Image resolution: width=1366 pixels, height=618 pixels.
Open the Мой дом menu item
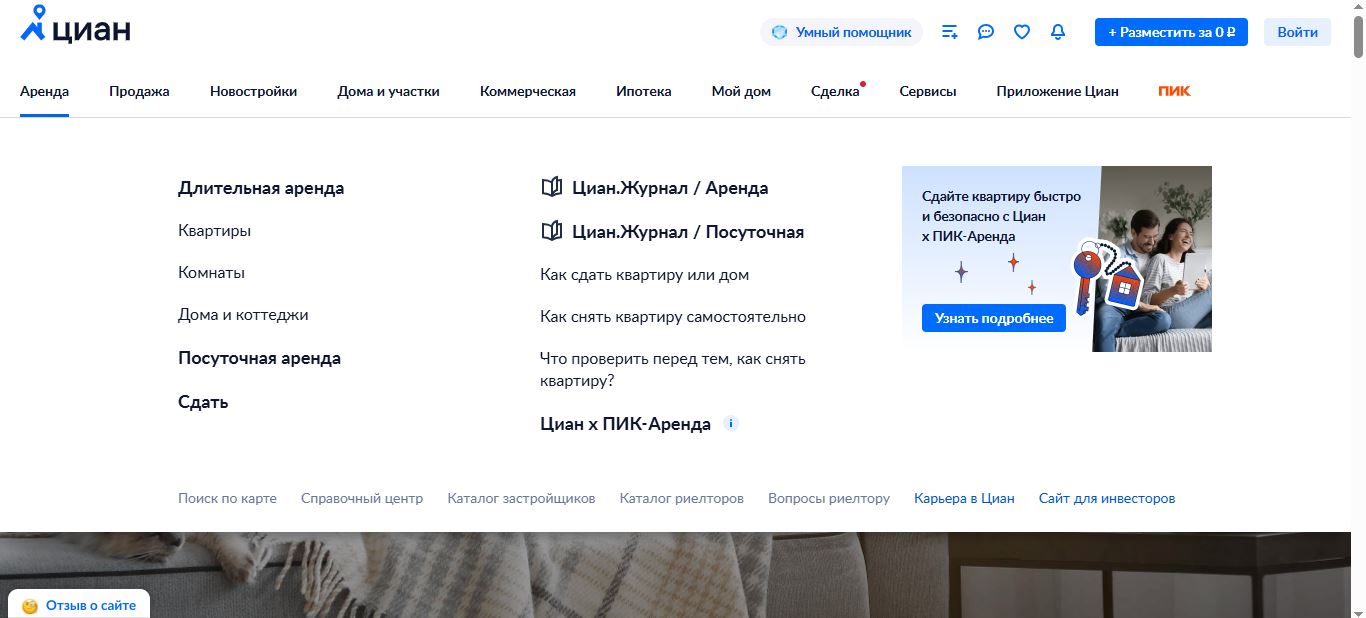tap(741, 91)
